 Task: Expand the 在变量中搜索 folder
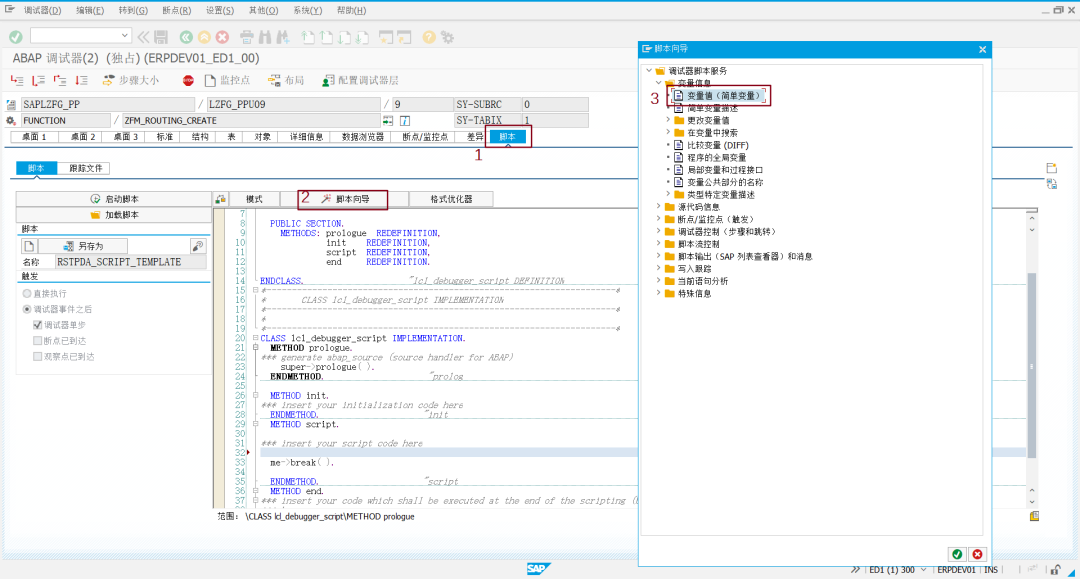click(667, 133)
